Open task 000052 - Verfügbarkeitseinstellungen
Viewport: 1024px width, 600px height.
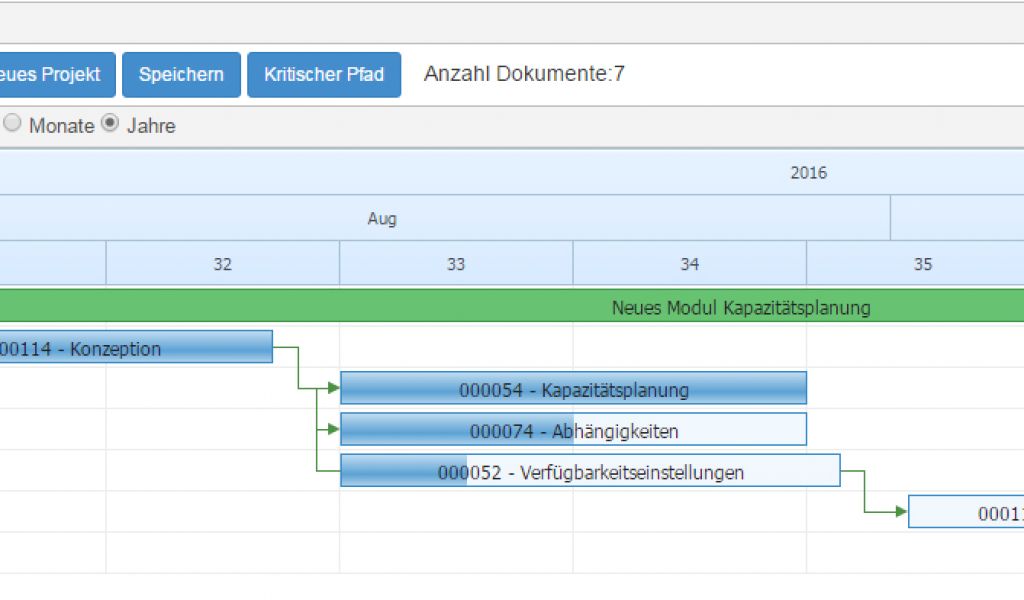tap(590, 472)
